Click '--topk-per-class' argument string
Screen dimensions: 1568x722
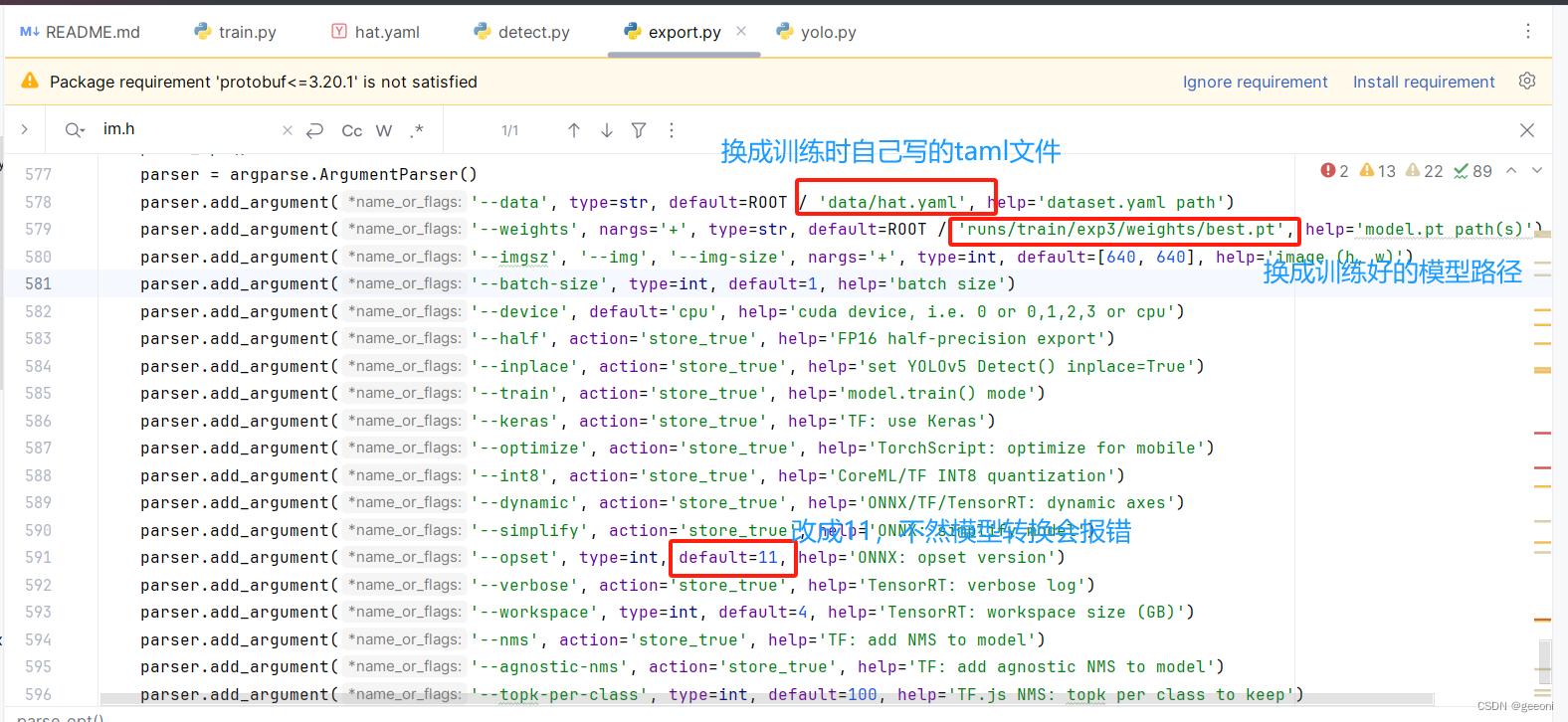(x=558, y=694)
